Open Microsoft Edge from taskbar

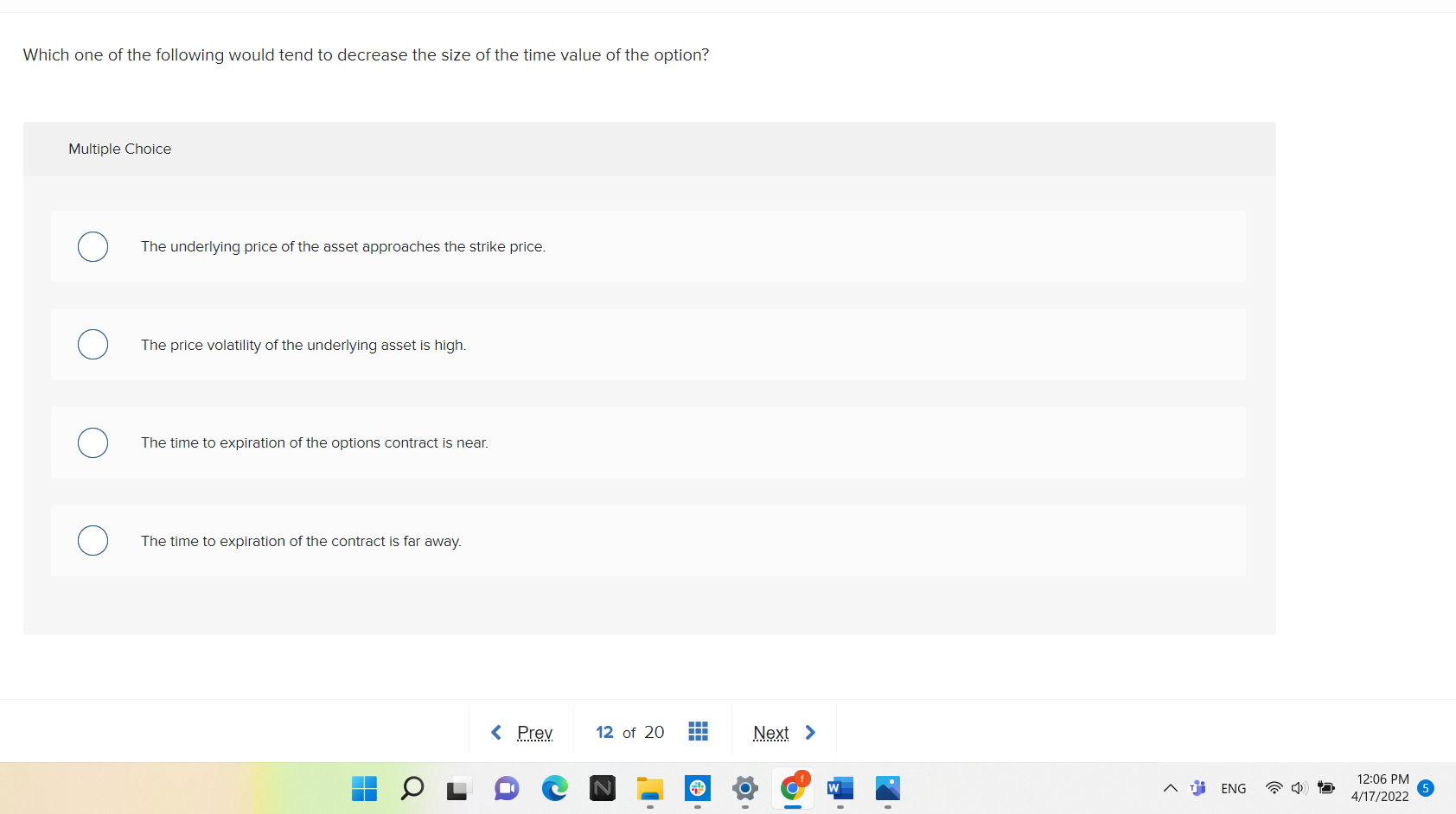(554, 788)
